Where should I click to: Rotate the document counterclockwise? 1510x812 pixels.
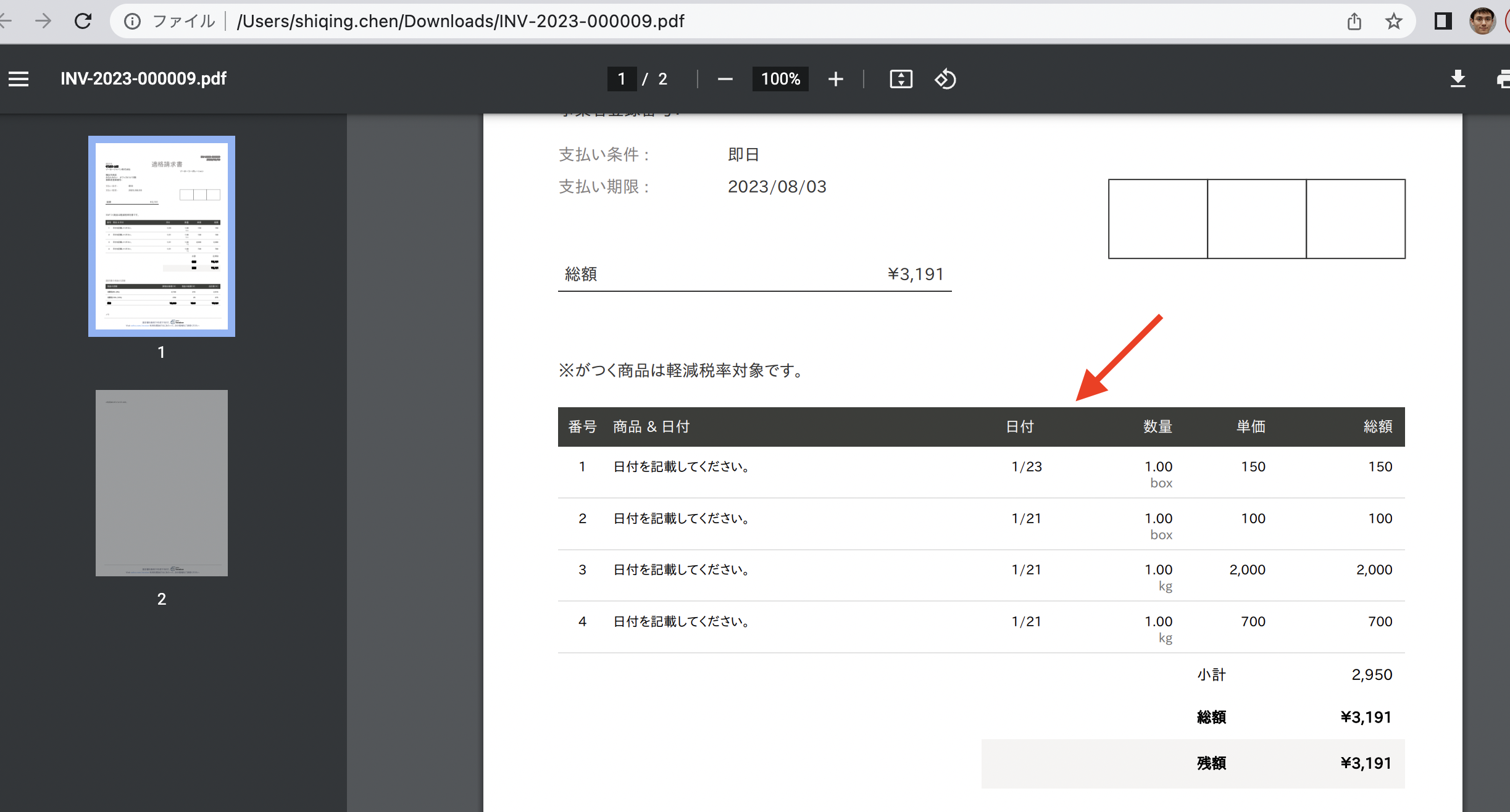[x=945, y=79]
